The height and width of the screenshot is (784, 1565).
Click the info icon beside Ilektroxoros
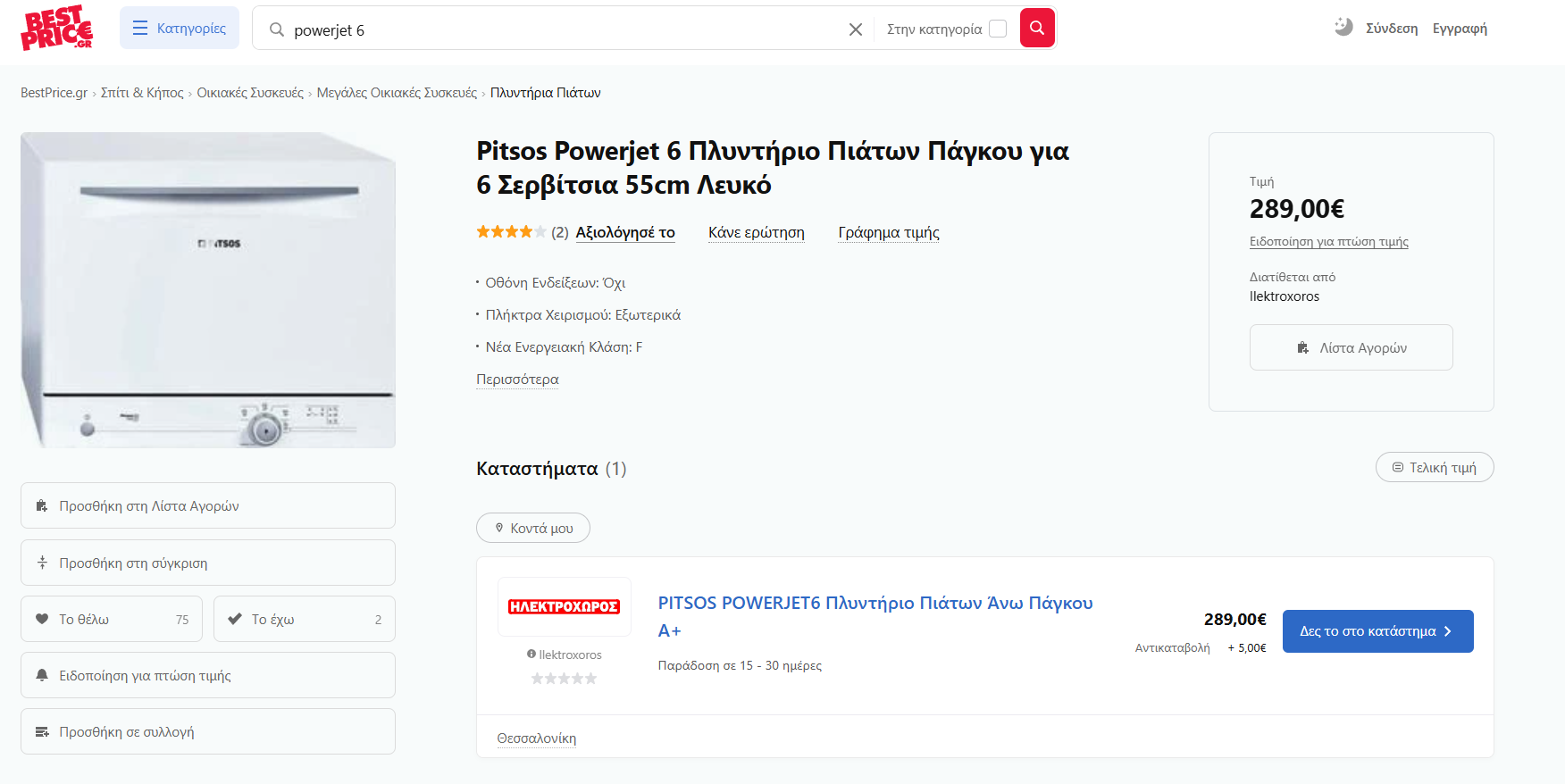(x=531, y=655)
